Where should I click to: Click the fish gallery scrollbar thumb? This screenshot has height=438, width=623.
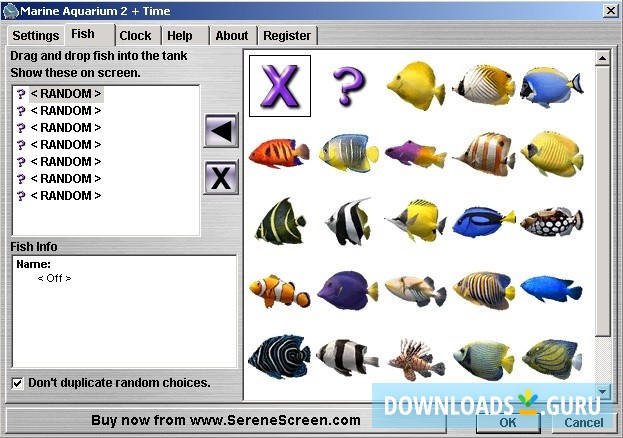coord(602,202)
